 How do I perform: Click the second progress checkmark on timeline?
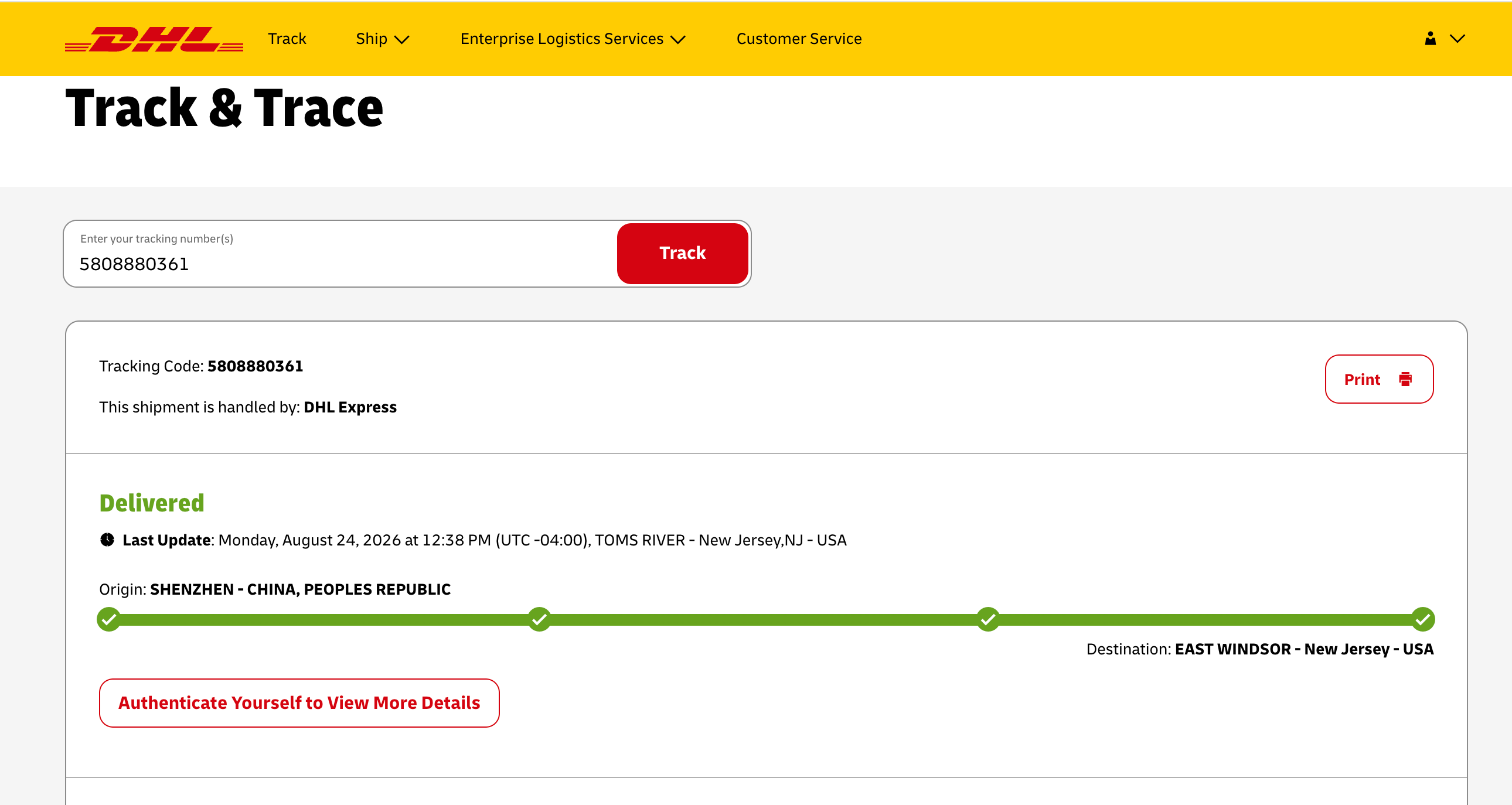(539, 619)
